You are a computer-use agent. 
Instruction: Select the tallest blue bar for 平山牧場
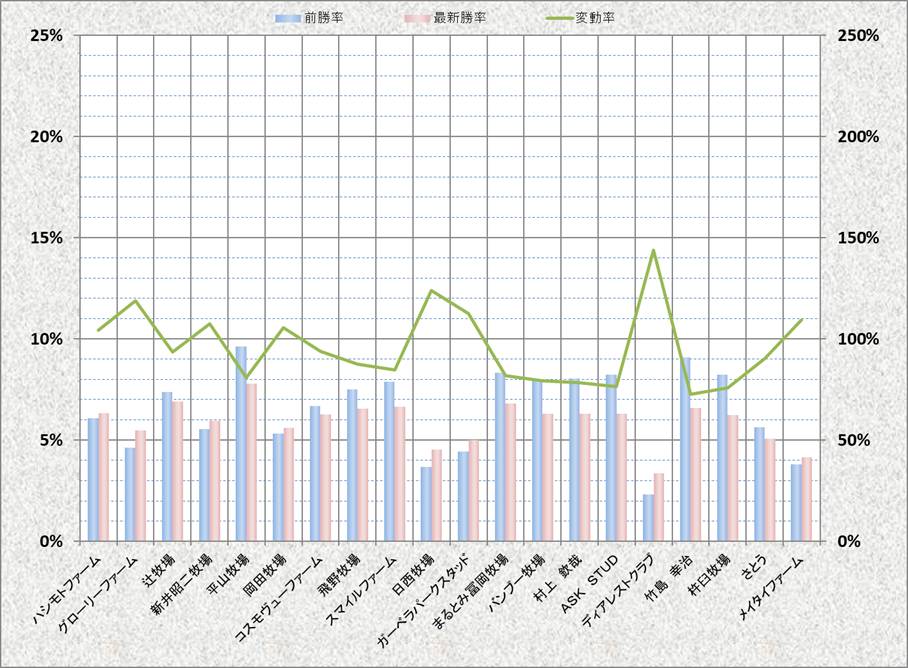[x=241, y=443]
